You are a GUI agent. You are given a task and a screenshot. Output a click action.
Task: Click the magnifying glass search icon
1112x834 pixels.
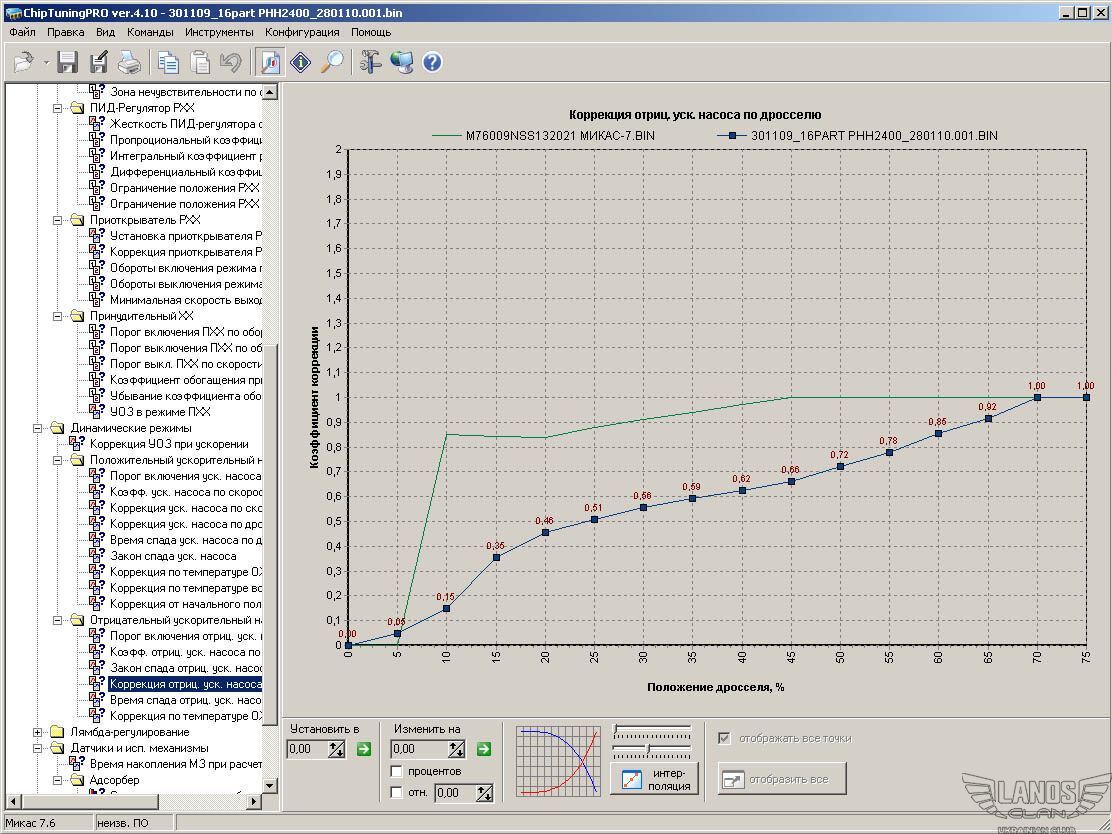331,62
